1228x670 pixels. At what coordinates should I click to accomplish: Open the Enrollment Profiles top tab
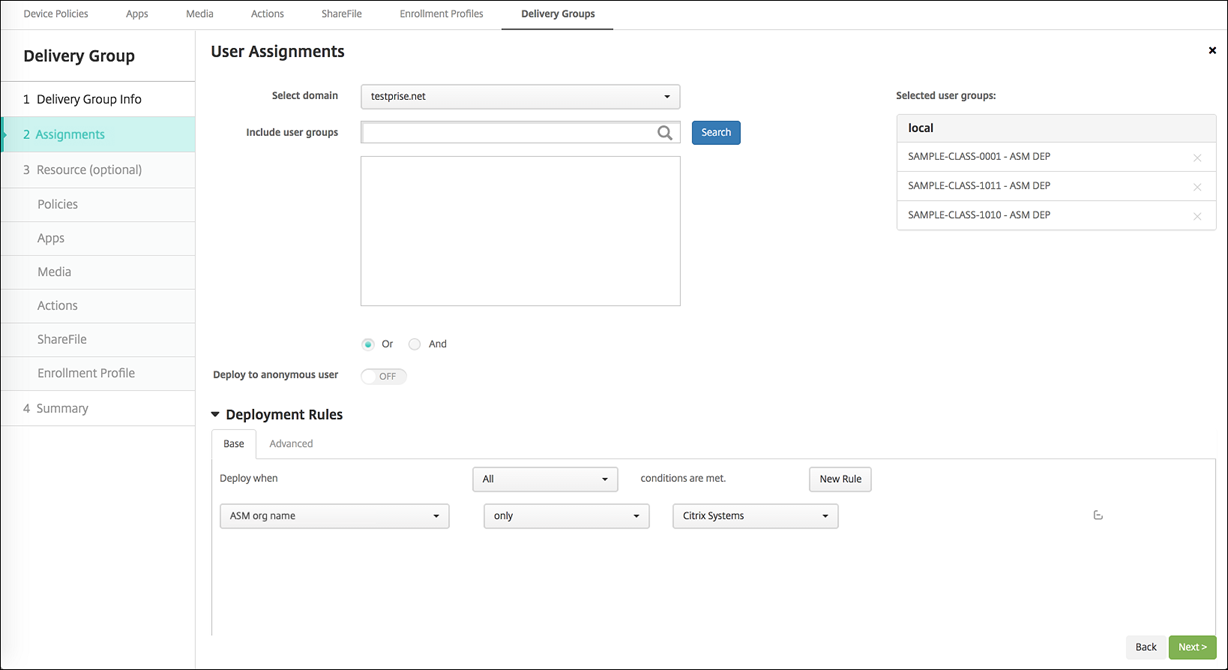pyautogui.click(x=441, y=14)
